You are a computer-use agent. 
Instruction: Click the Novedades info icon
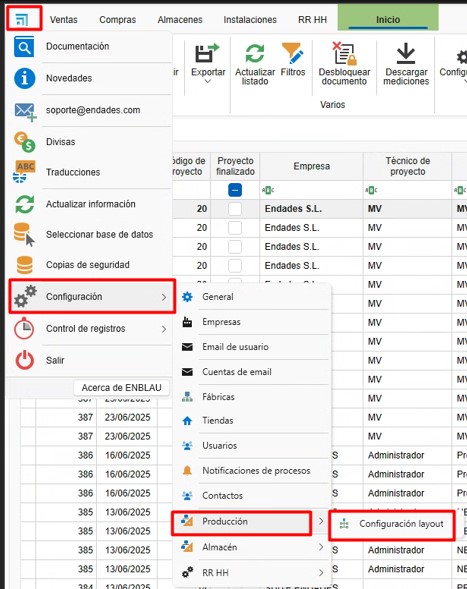[24, 78]
